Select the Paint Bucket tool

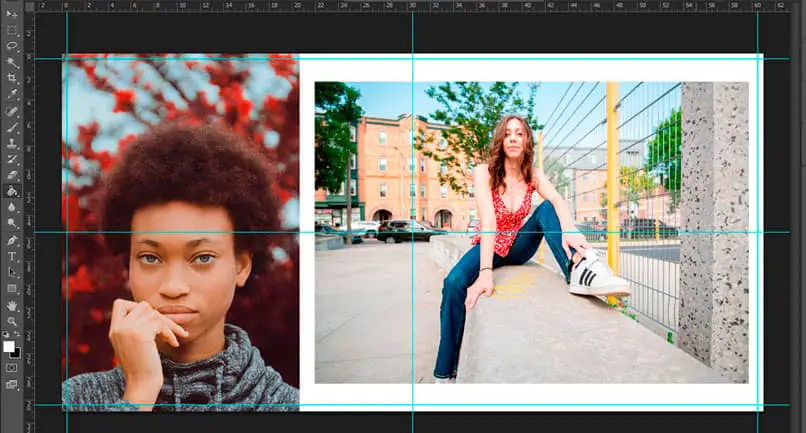pyautogui.click(x=12, y=191)
